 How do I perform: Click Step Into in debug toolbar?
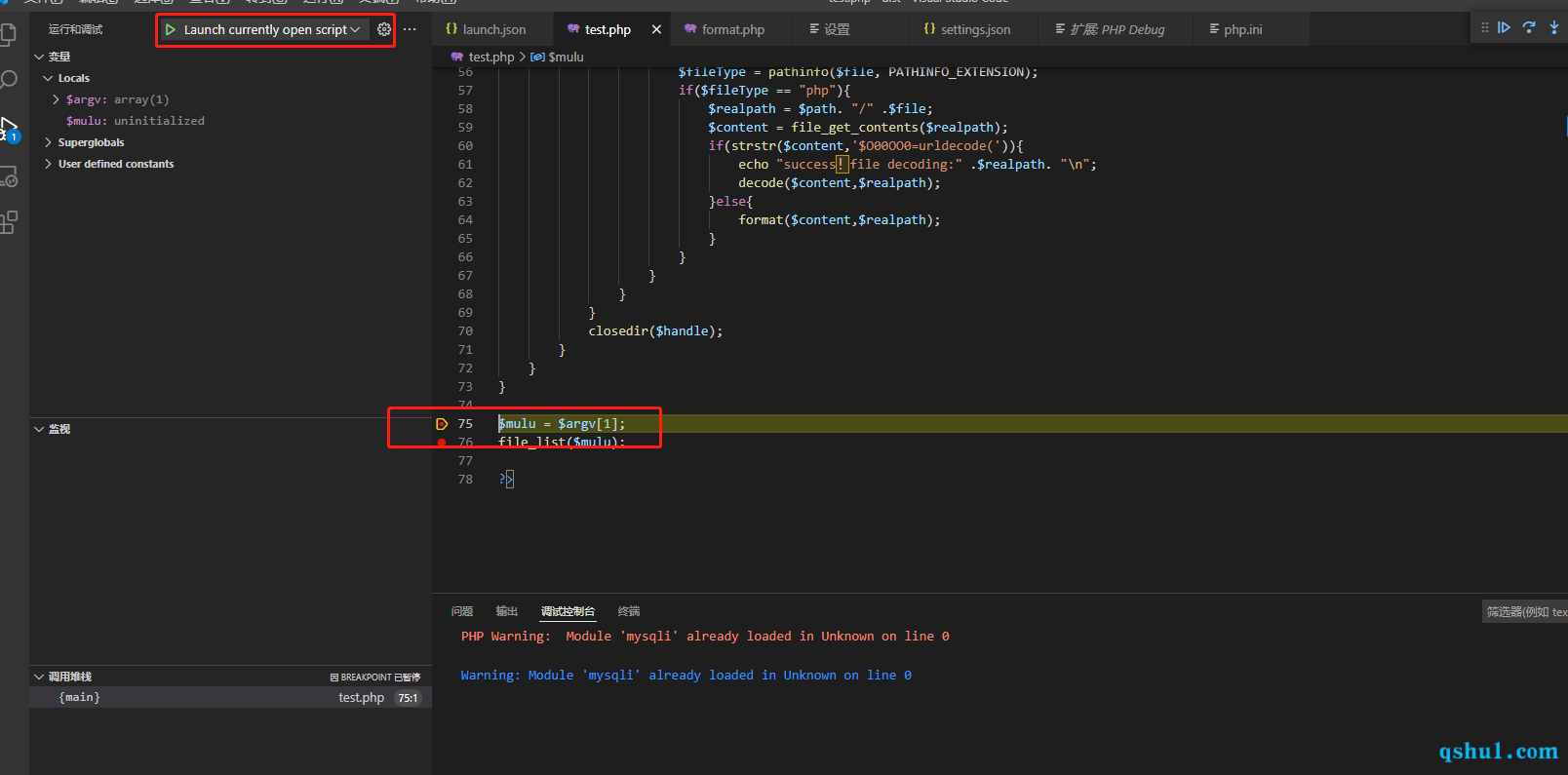[x=1553, y=27]
